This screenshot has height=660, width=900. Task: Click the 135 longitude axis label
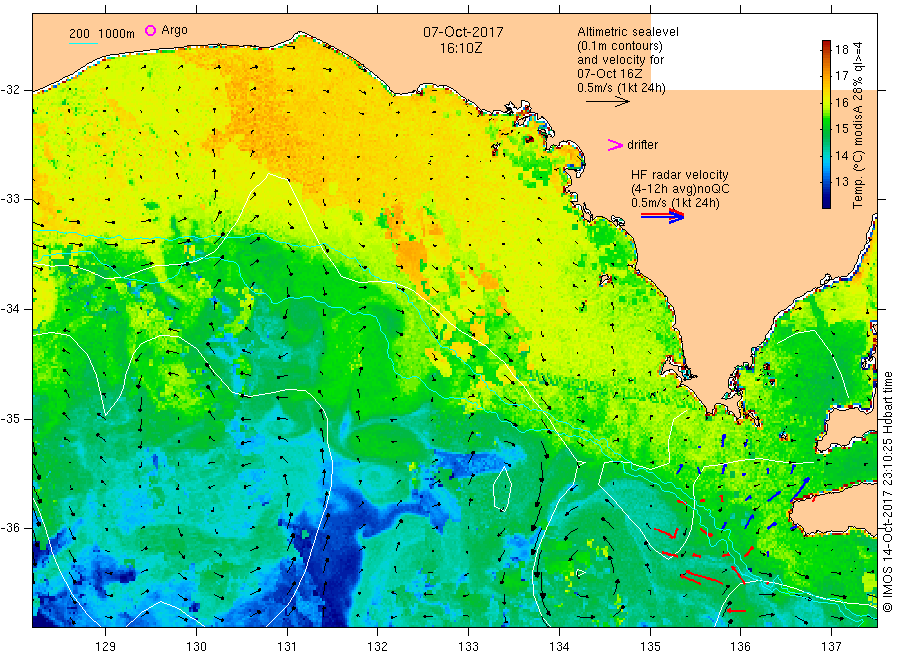coord(650,647)
